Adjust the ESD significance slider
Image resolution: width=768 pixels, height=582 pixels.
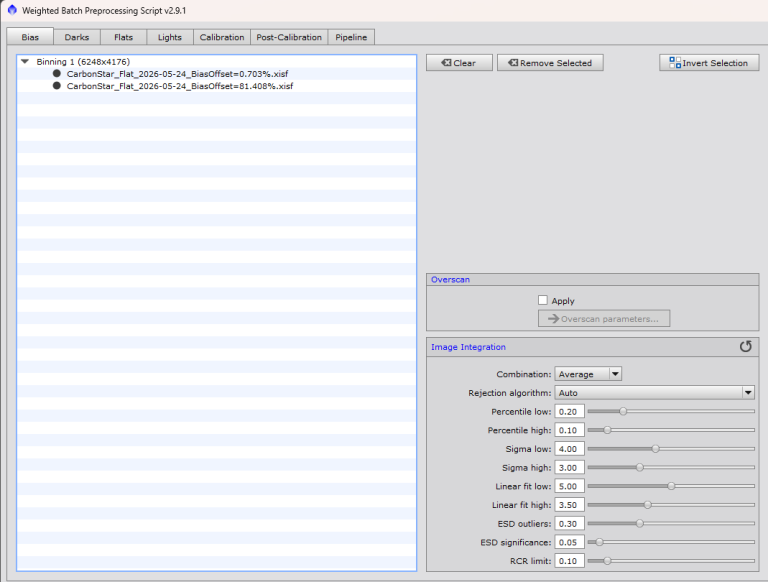(671, 542)
